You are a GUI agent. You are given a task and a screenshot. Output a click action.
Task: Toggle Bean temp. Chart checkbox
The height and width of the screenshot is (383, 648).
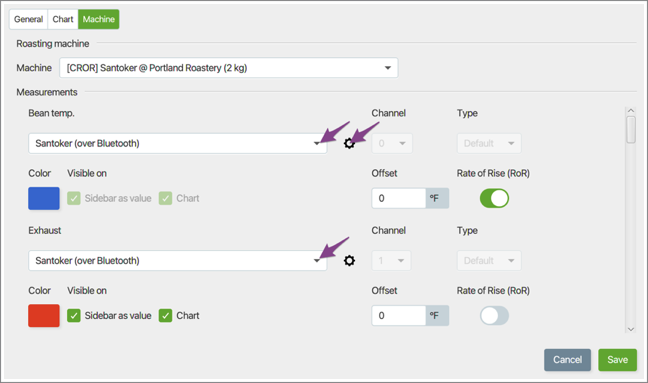[x=165, y=198]
